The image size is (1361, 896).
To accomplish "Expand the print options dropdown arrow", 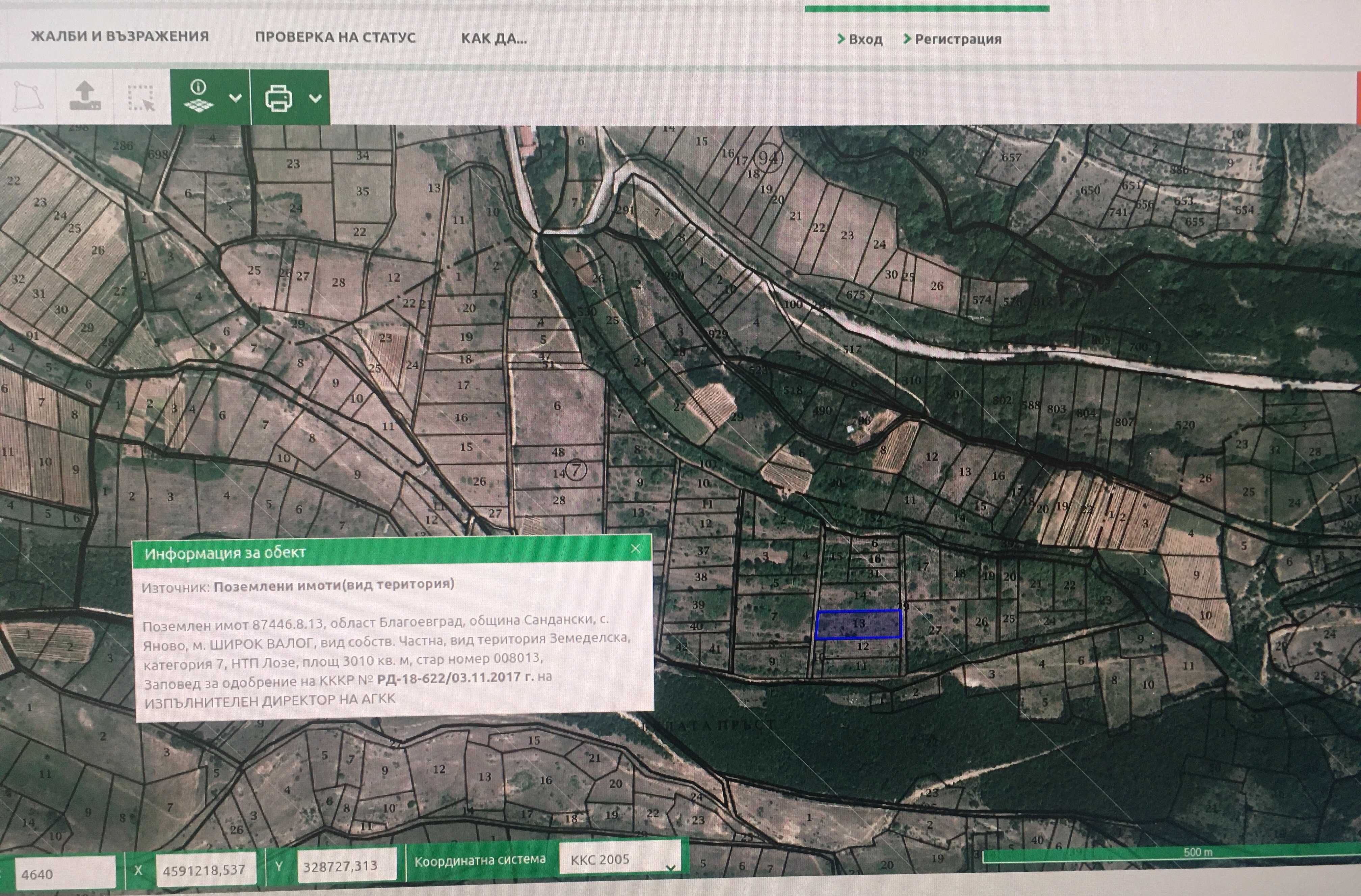I will tap(315, 98).
